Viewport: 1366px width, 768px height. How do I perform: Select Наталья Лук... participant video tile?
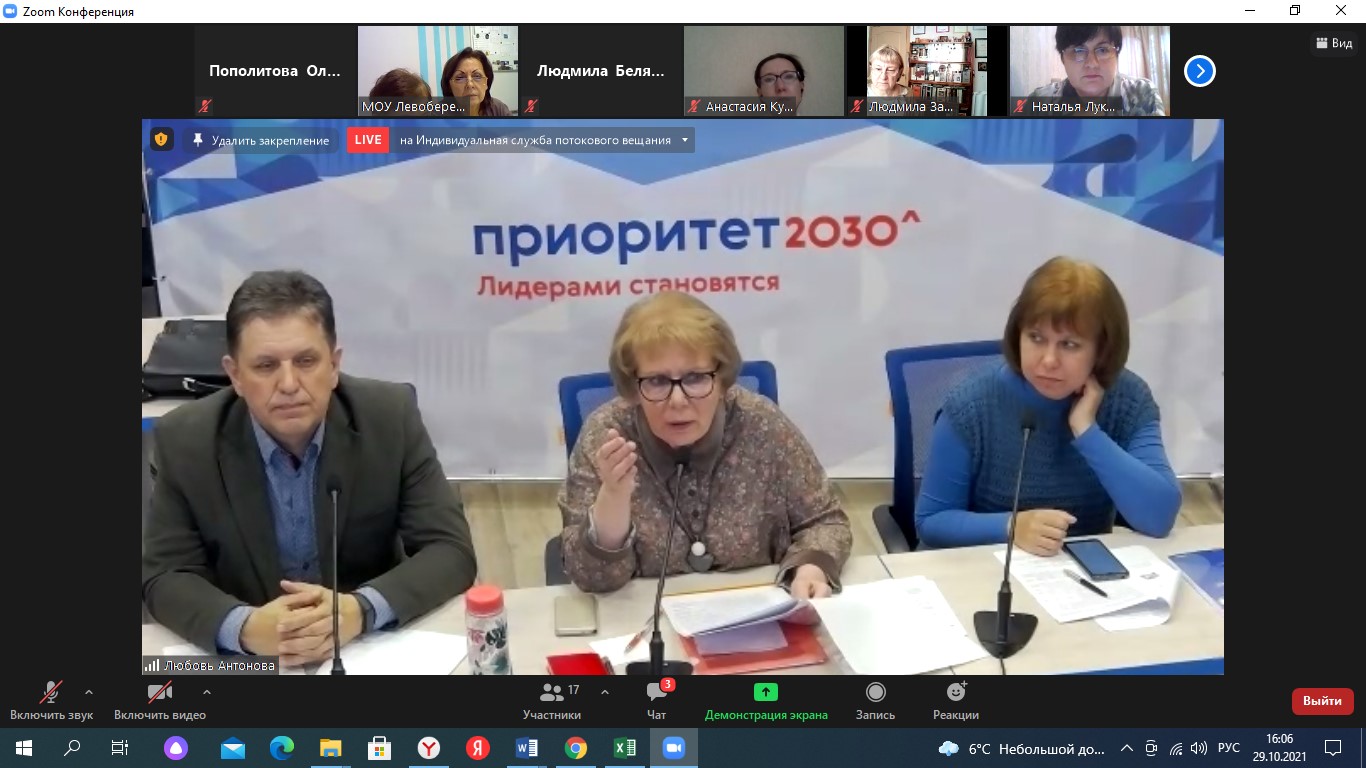point(1090,71)
